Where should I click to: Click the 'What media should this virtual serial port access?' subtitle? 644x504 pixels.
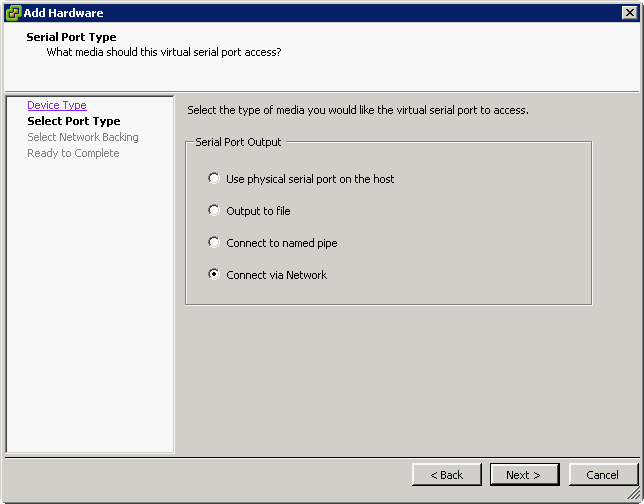pyautogui.click(x=164, y=52)
